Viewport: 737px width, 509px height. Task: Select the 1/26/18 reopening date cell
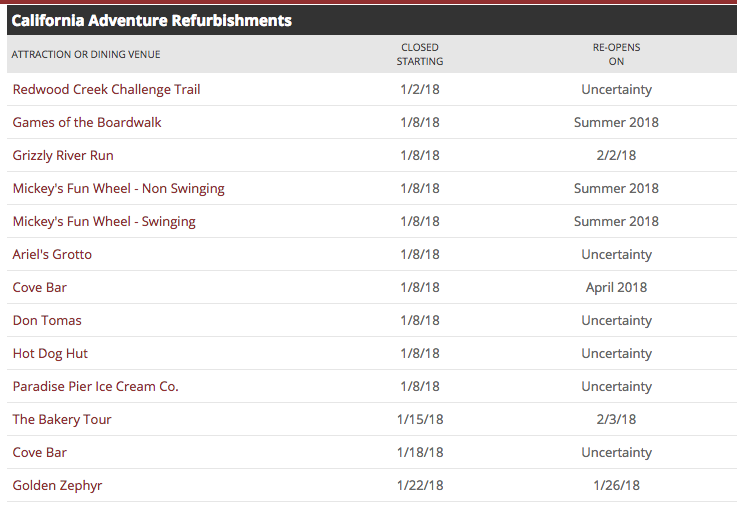(x=616, y=485)
